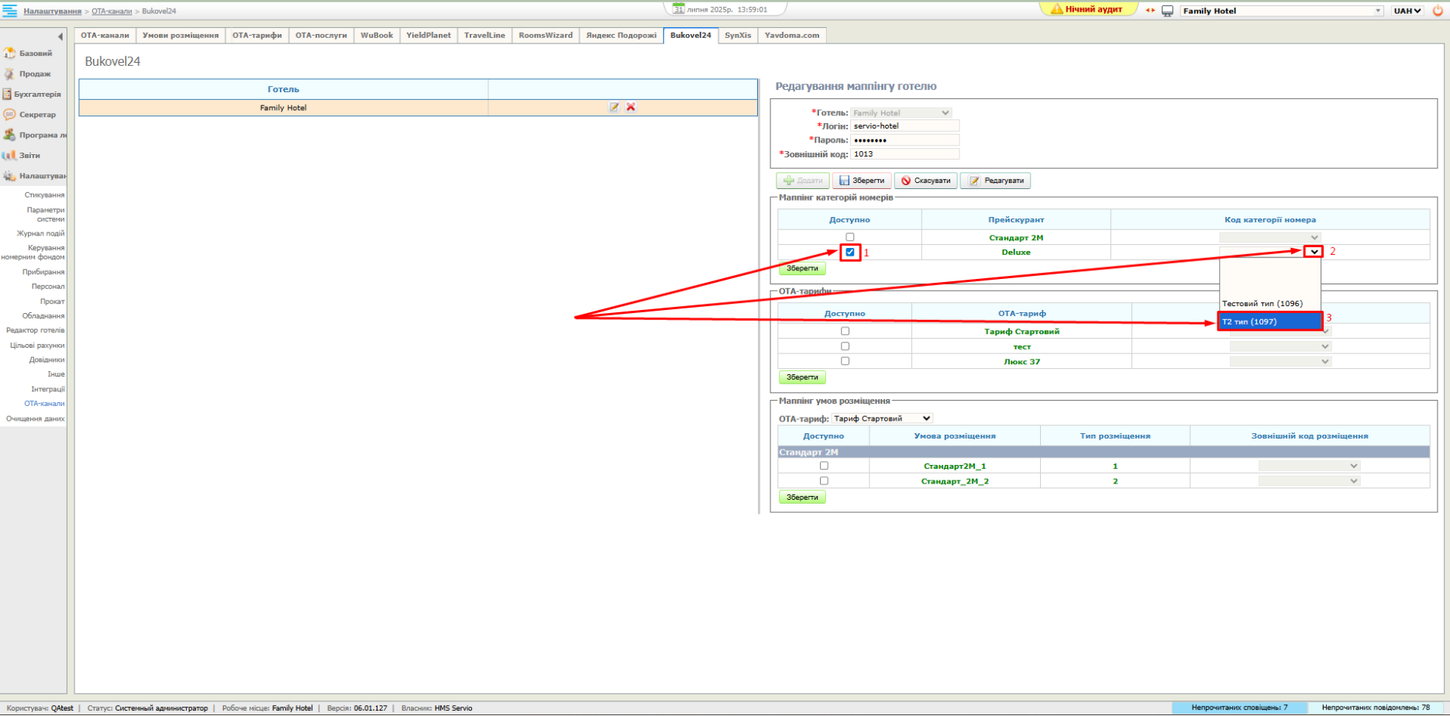Click the pencil edit icon for Family Hotel
The image size is (1450, 716).
pos(614,107)
